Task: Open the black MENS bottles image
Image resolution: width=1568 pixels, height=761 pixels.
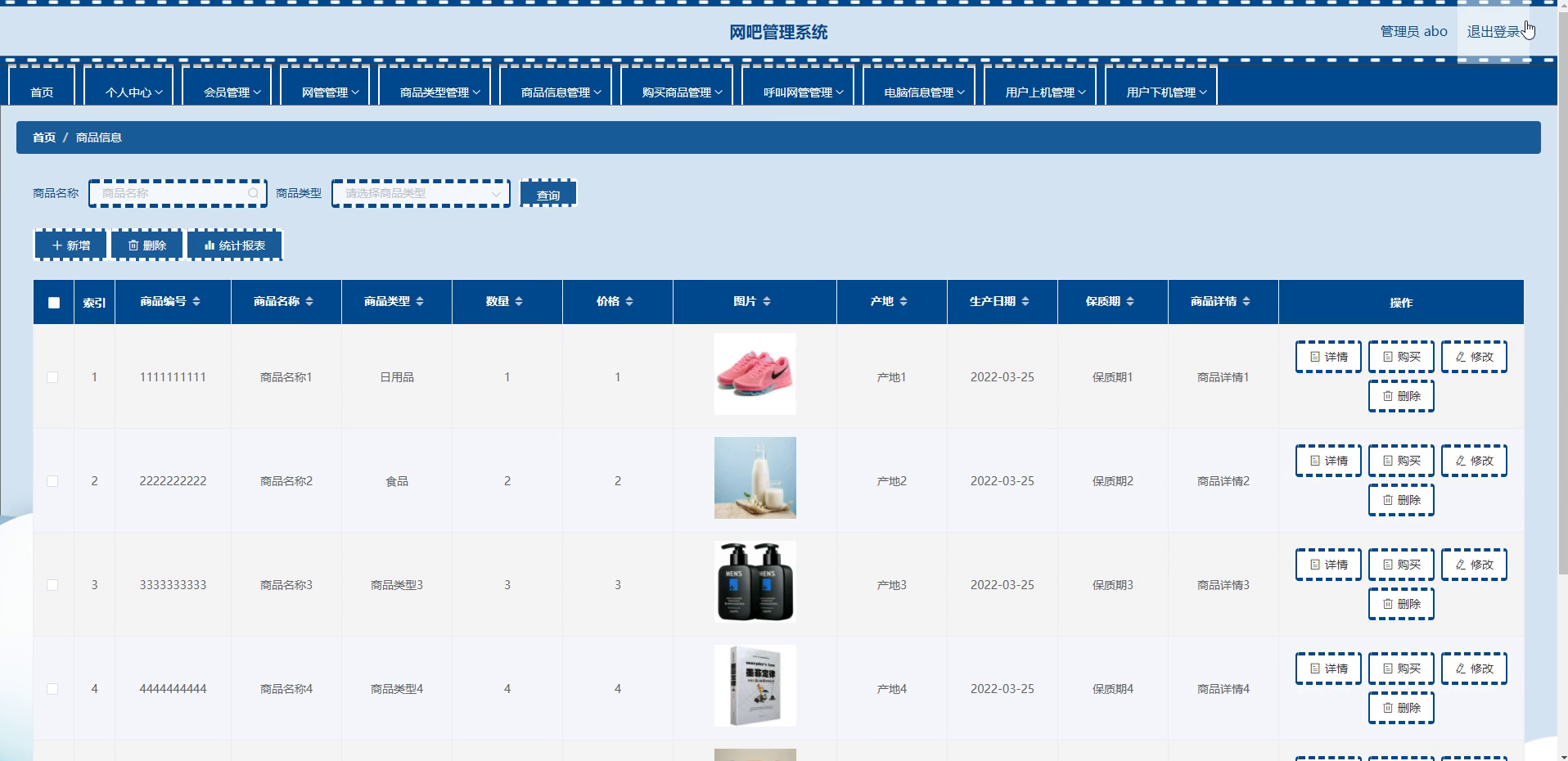Action: pyautogui.click(x=755, y=582)
